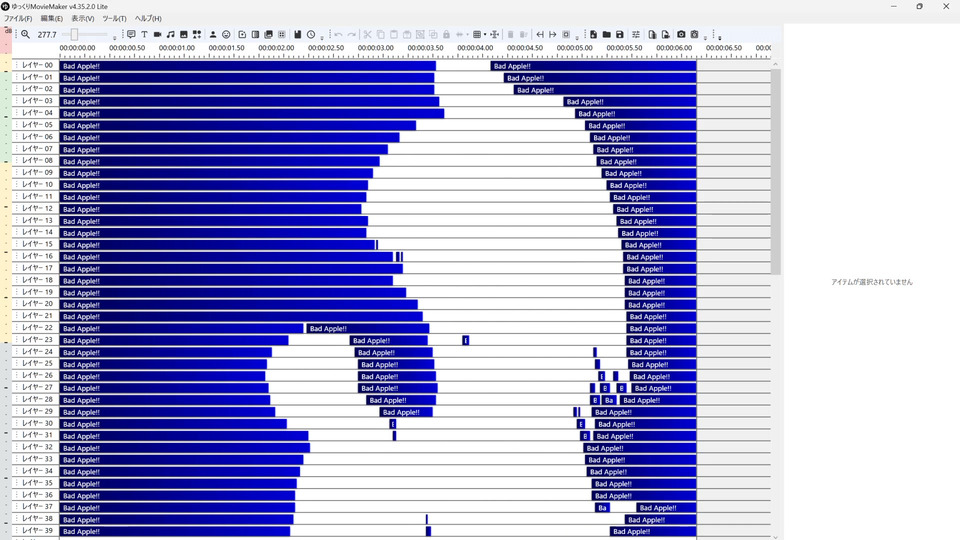Select right Bad Apple!! clip on layer 18
This screenshot has width=960, height=540.
click(661, 280)
